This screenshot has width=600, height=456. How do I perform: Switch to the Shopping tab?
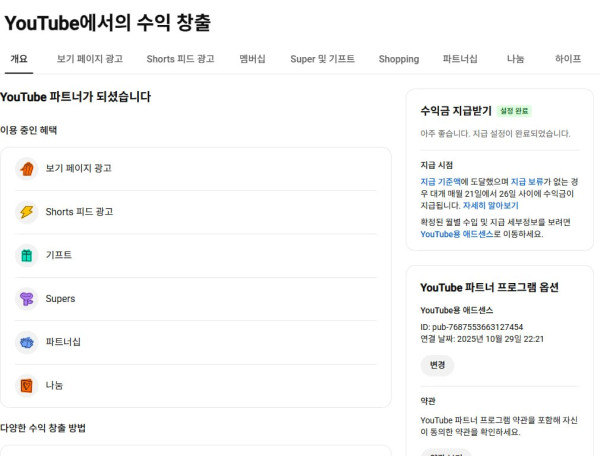(399, 59)
